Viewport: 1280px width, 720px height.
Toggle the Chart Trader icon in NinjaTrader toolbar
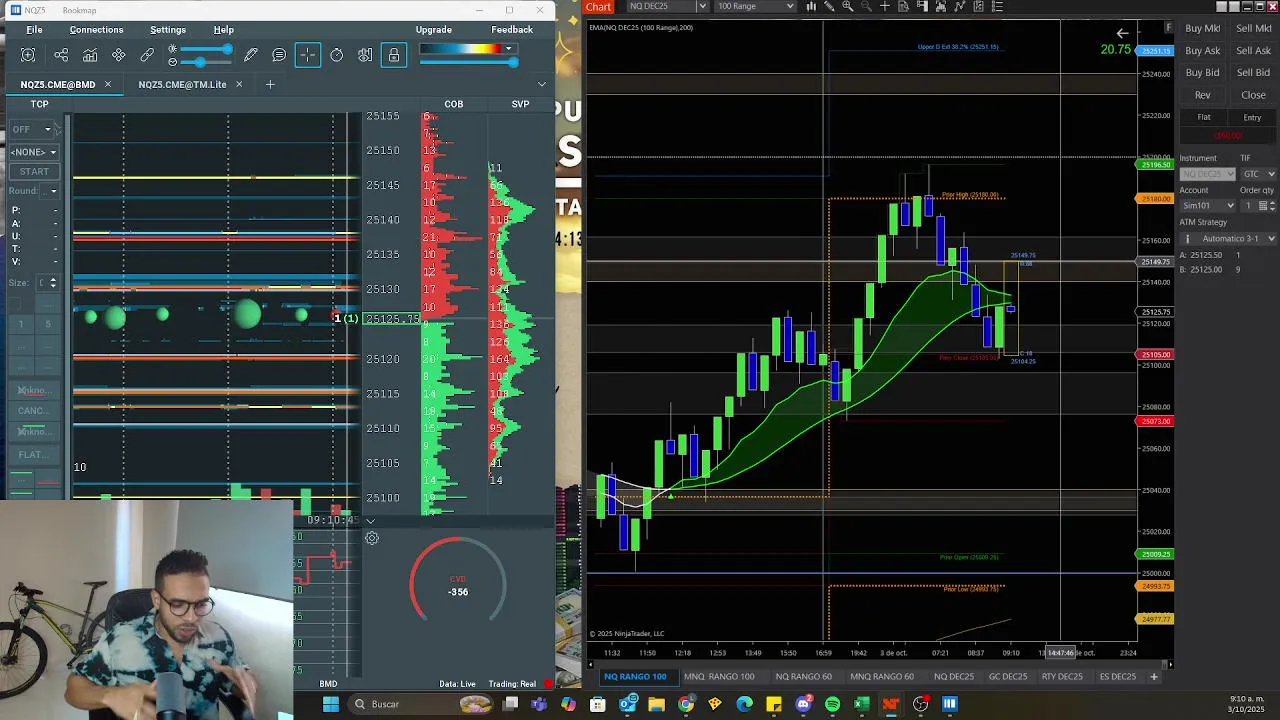(923, 6)
